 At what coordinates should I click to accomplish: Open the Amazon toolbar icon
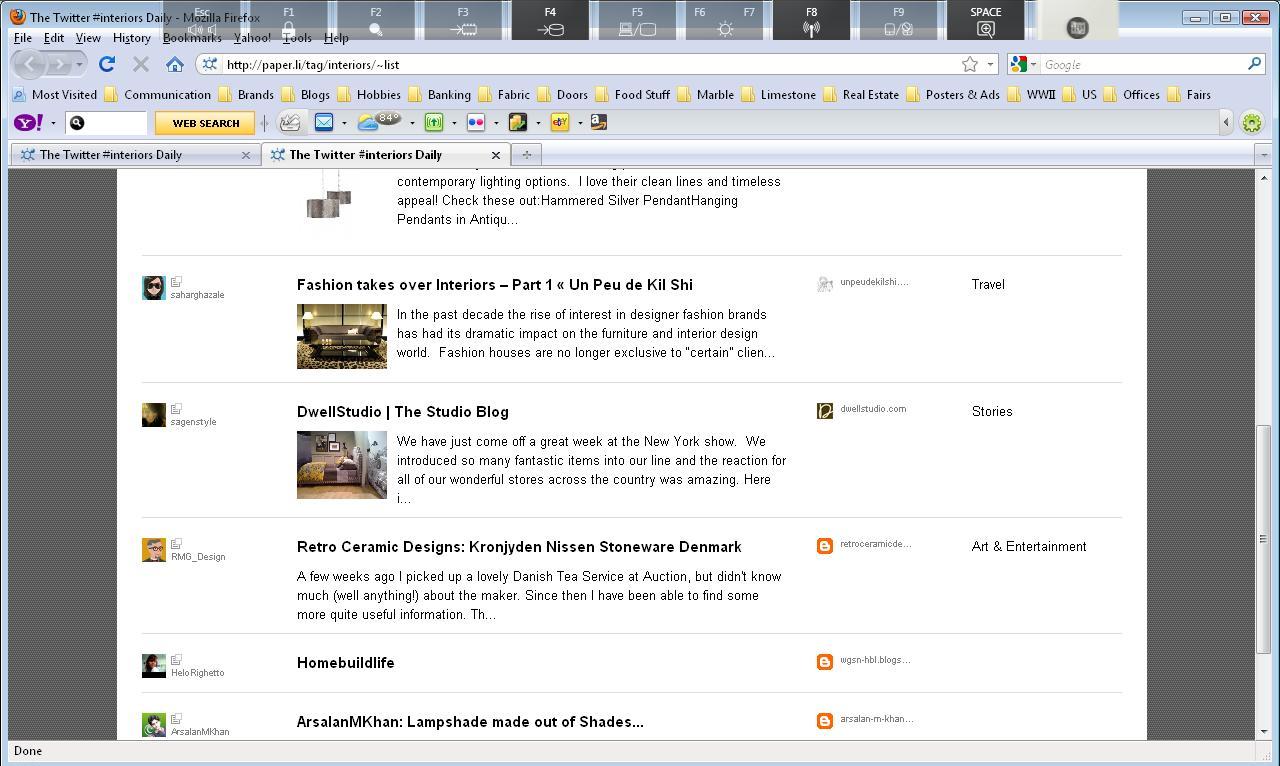(598, 122)
